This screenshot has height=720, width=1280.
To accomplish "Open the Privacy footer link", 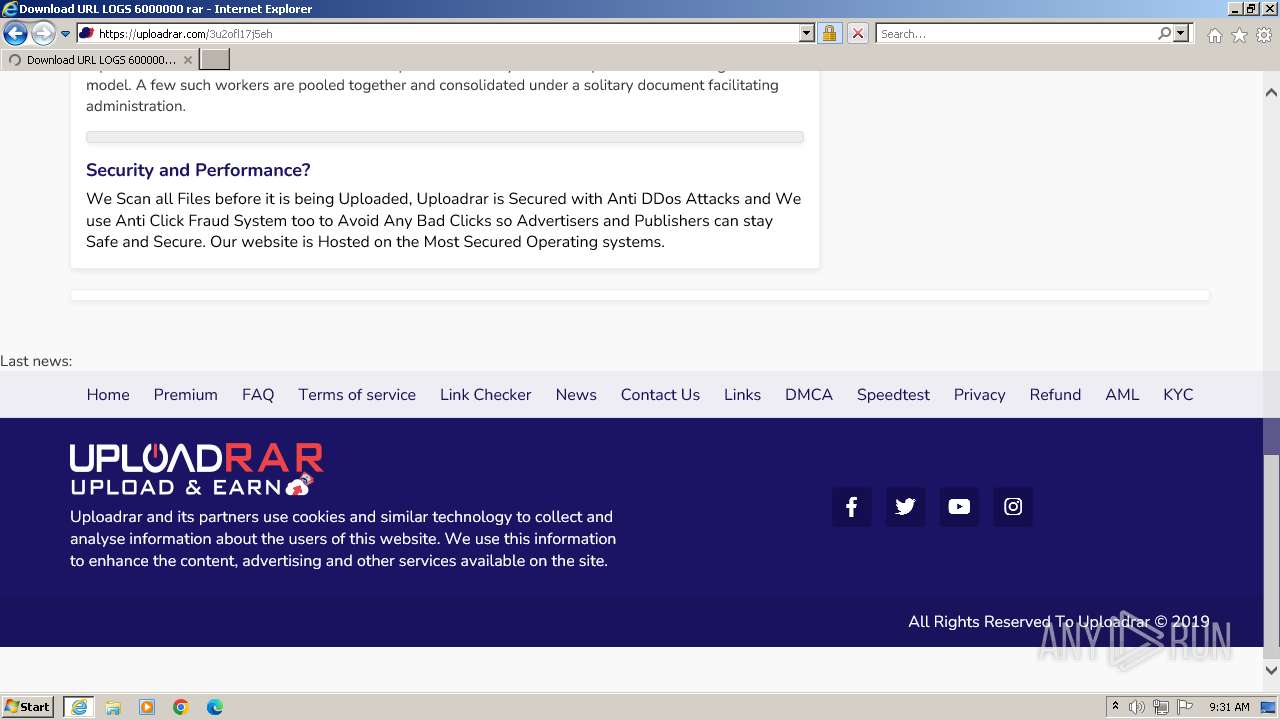I will click(979, 395).
